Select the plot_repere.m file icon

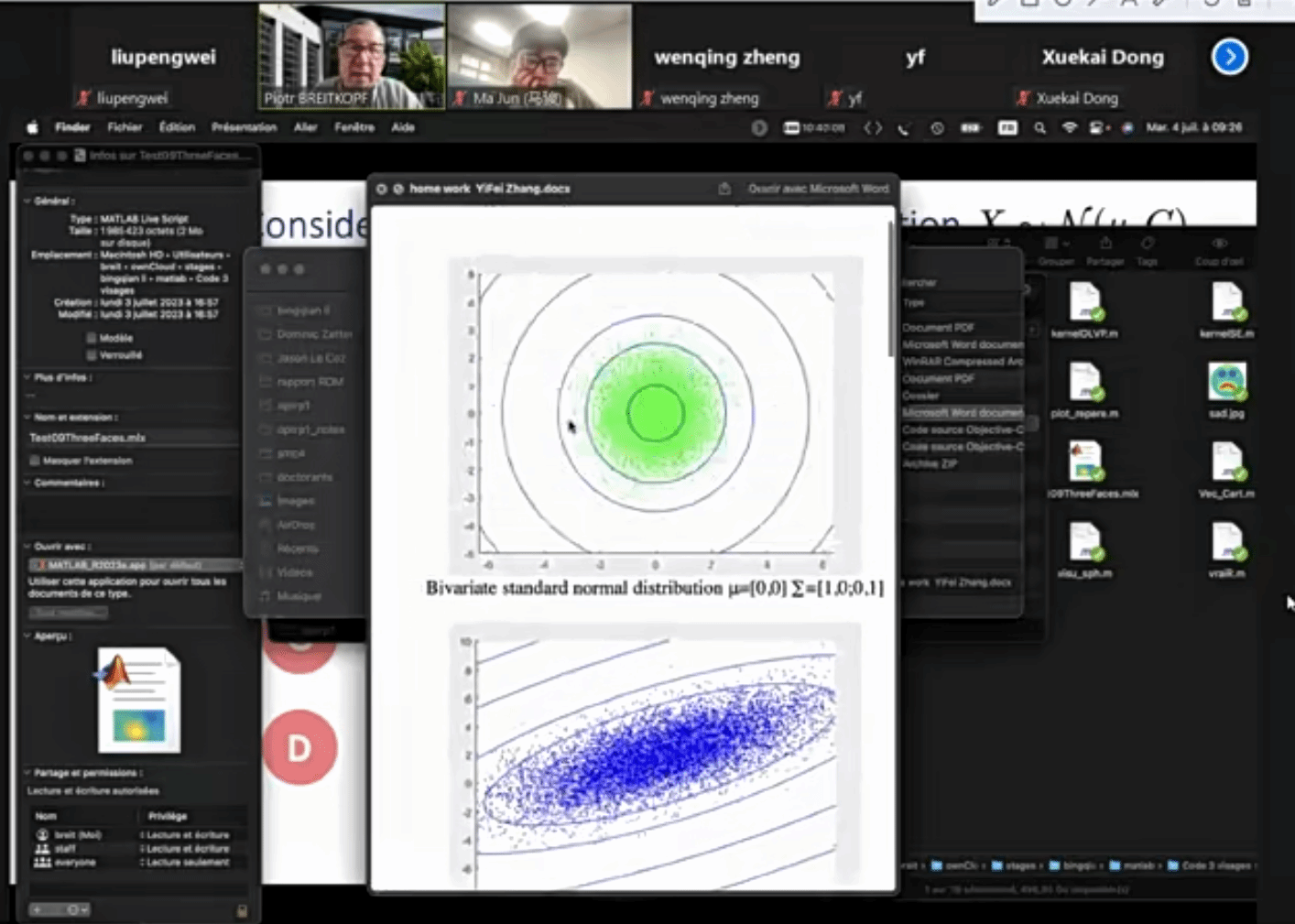click(x=1084, y=383)
